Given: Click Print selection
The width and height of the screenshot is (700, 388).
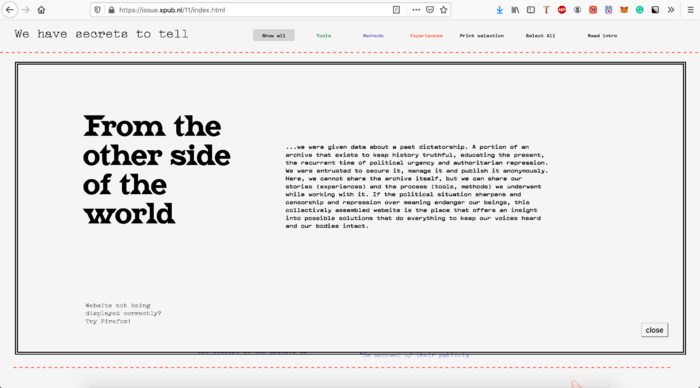Looking at the screenshot, I should coord(482,36).
